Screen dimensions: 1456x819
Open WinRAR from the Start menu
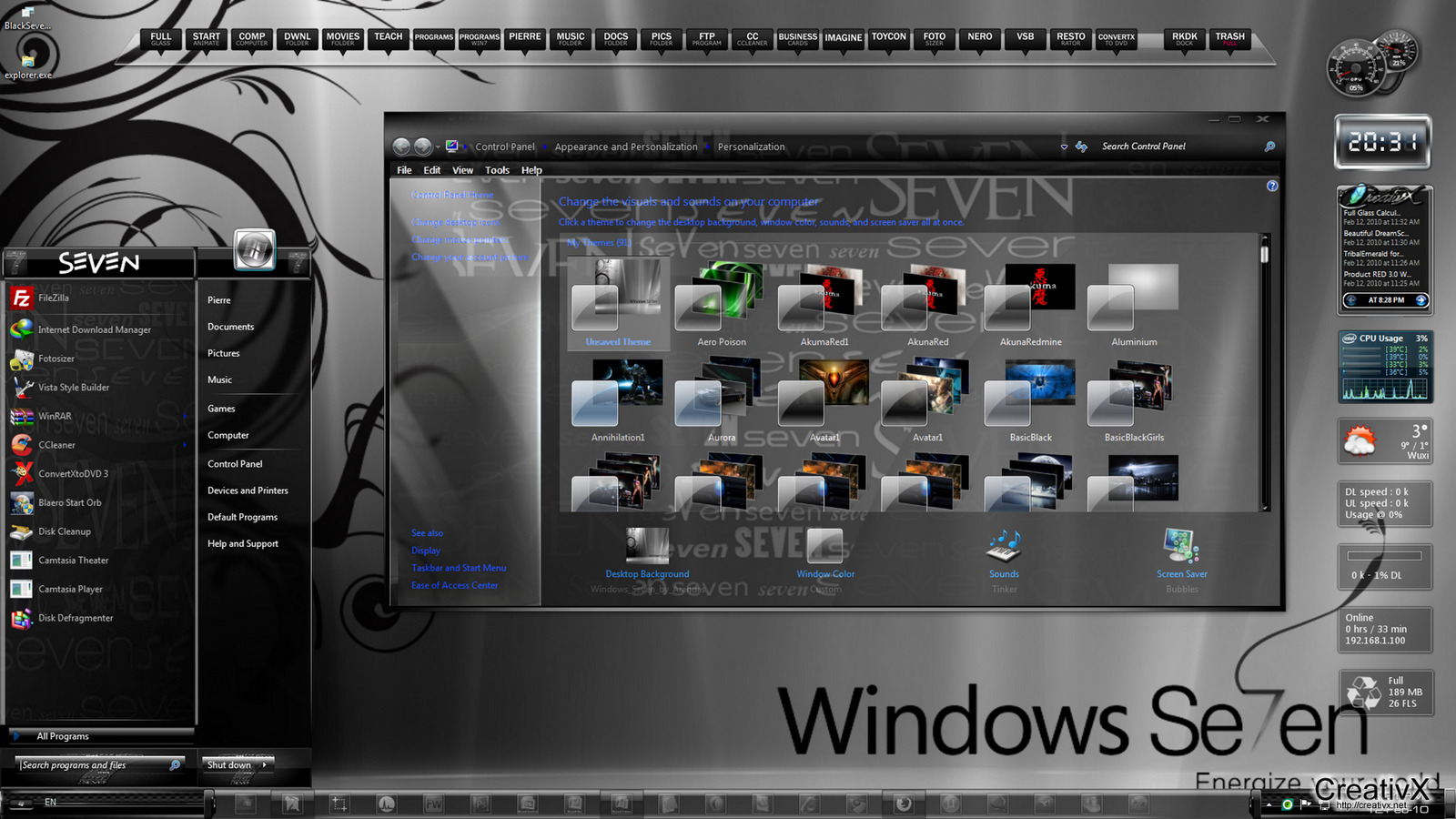pos(98,416)
